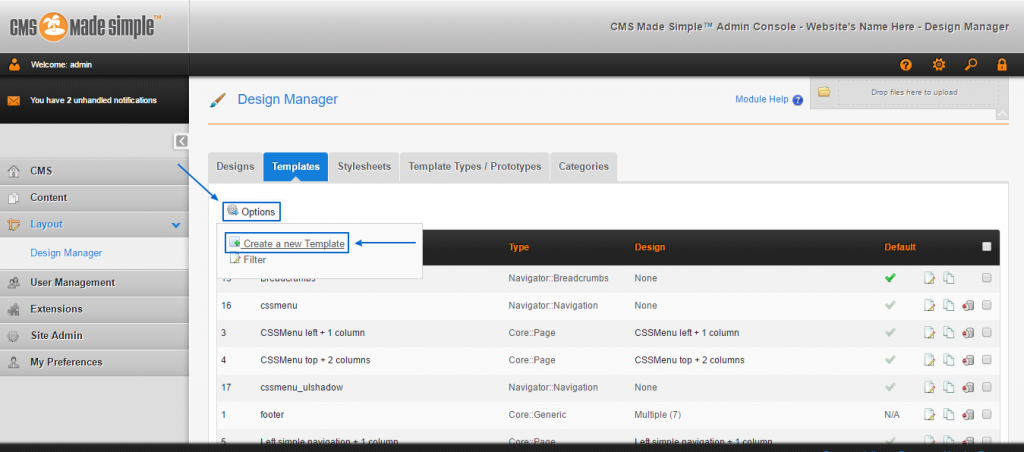Open the Module Help link

coord(762,100)
